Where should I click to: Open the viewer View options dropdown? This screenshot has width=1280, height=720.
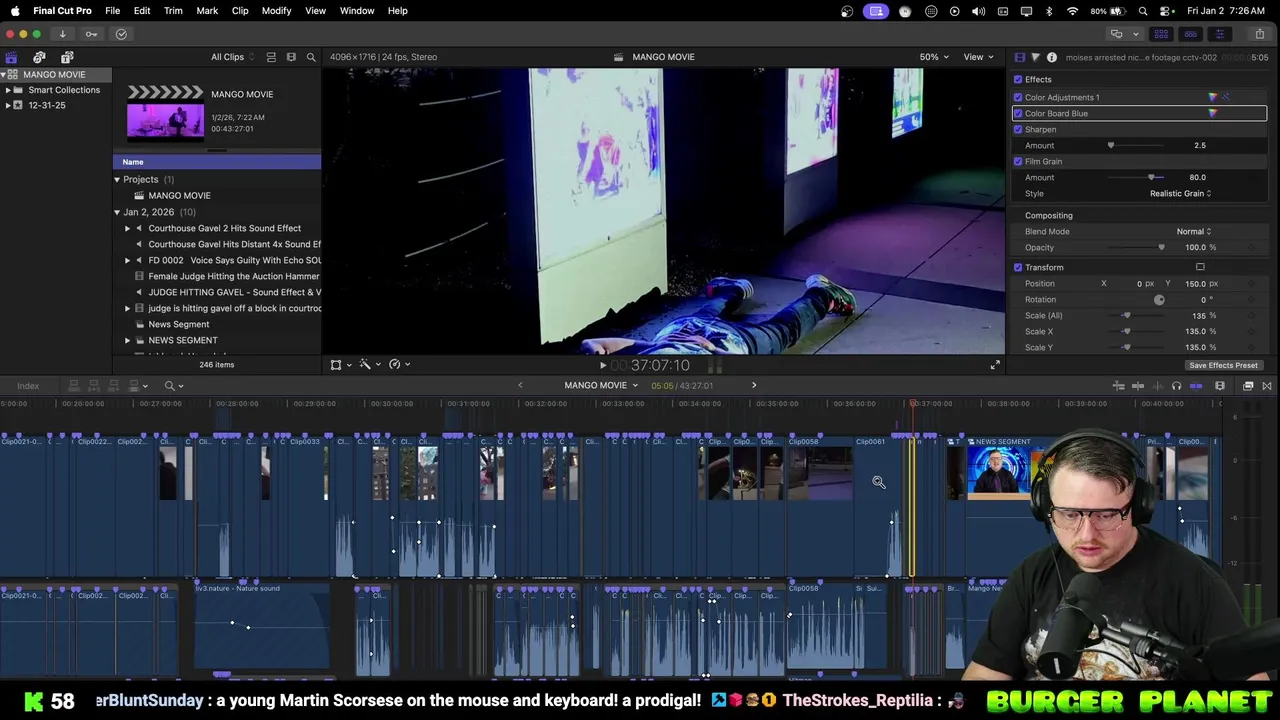click(x=977, y=57)
